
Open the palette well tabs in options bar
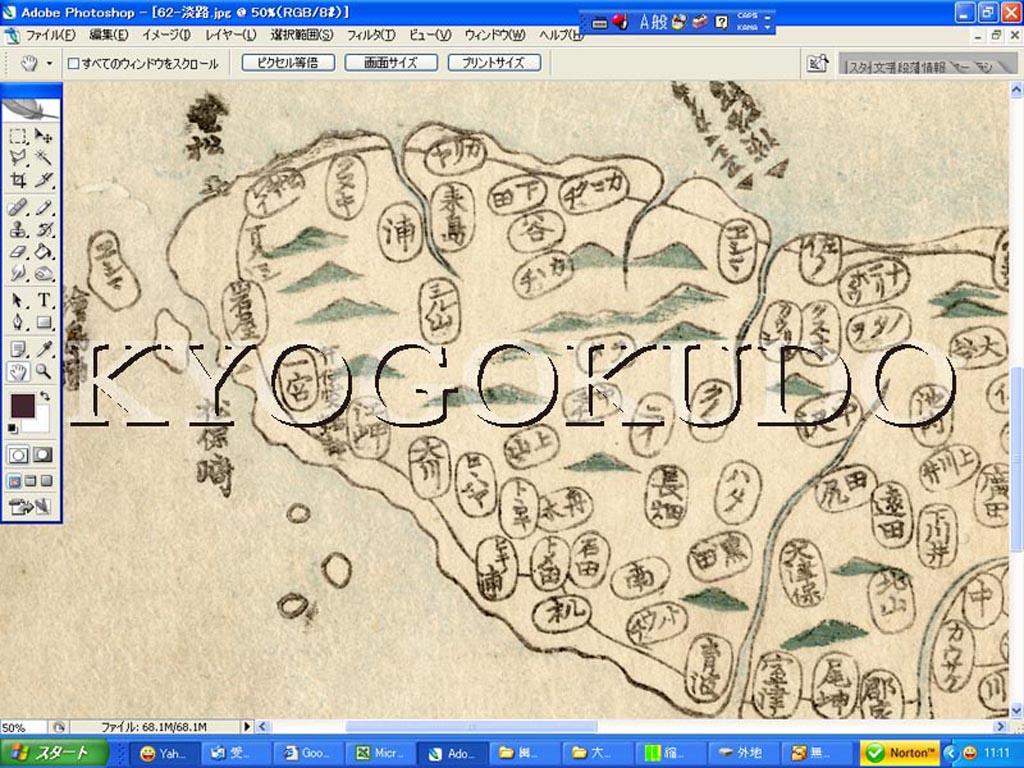pos(927,65)
